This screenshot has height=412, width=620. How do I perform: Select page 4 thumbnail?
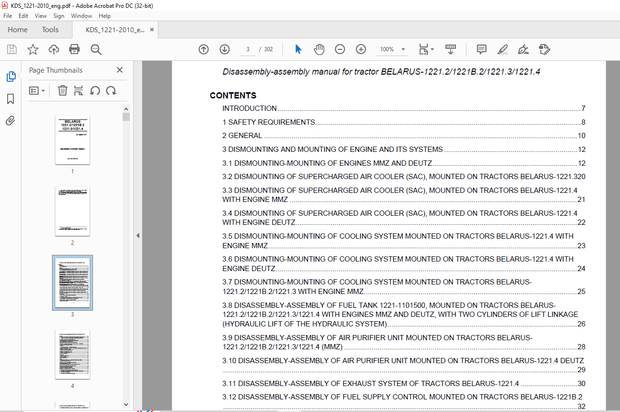pyautogui.click(x=72, y=355)
